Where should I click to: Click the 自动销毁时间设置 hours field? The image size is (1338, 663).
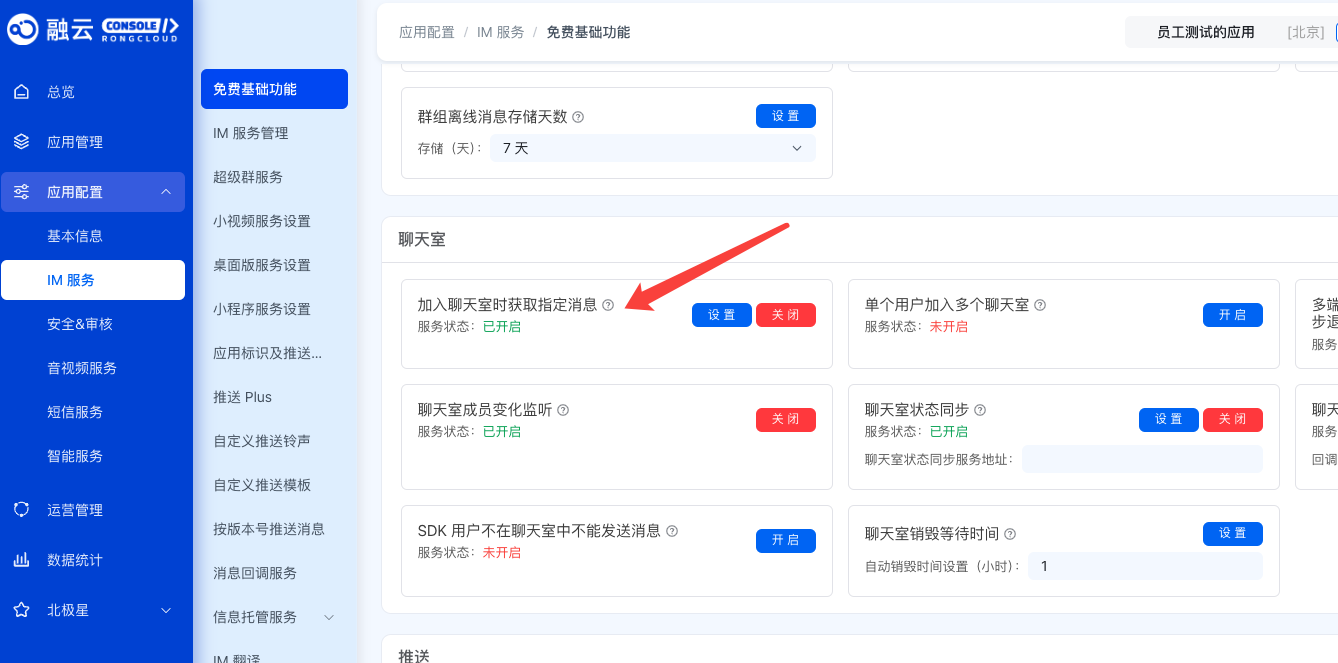click(1145, 566)
